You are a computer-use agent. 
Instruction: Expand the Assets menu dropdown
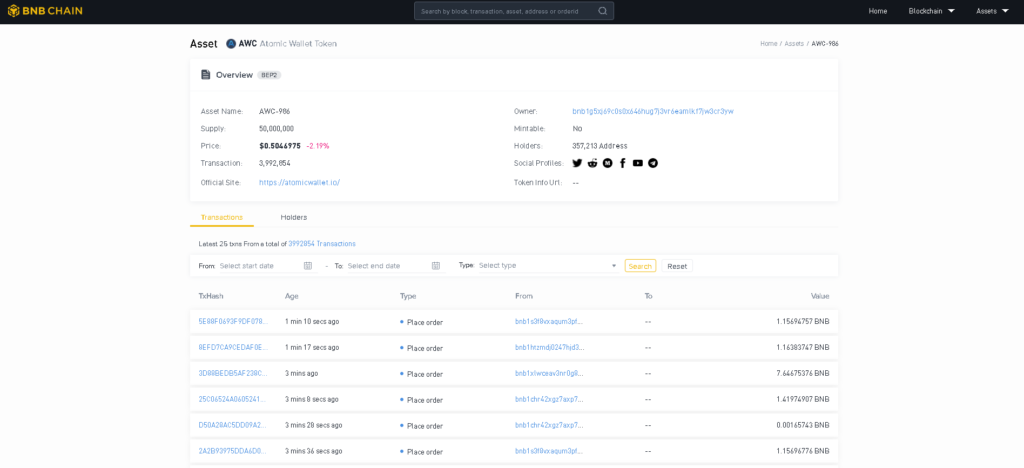coord(992,11)
